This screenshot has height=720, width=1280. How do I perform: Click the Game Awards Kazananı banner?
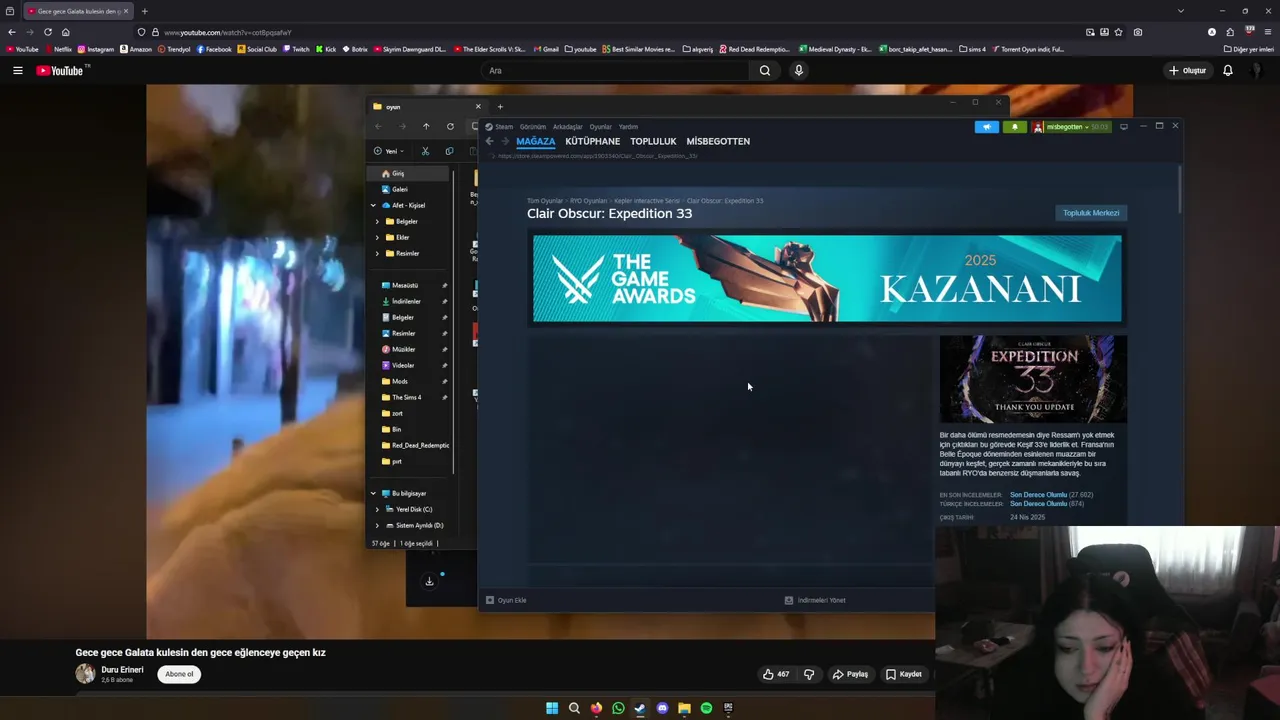click(827, 279)
